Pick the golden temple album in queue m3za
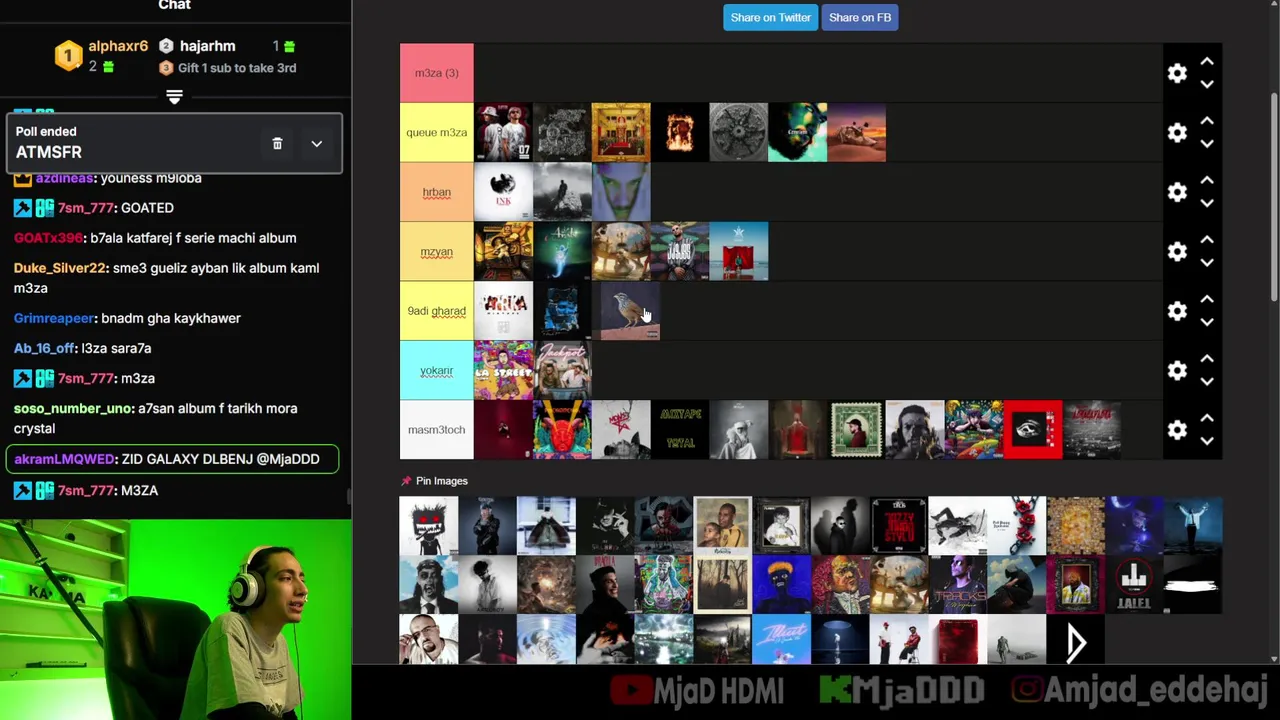Image resolution: width=1280 pixels, height=720 pixels. click(621, 132)
